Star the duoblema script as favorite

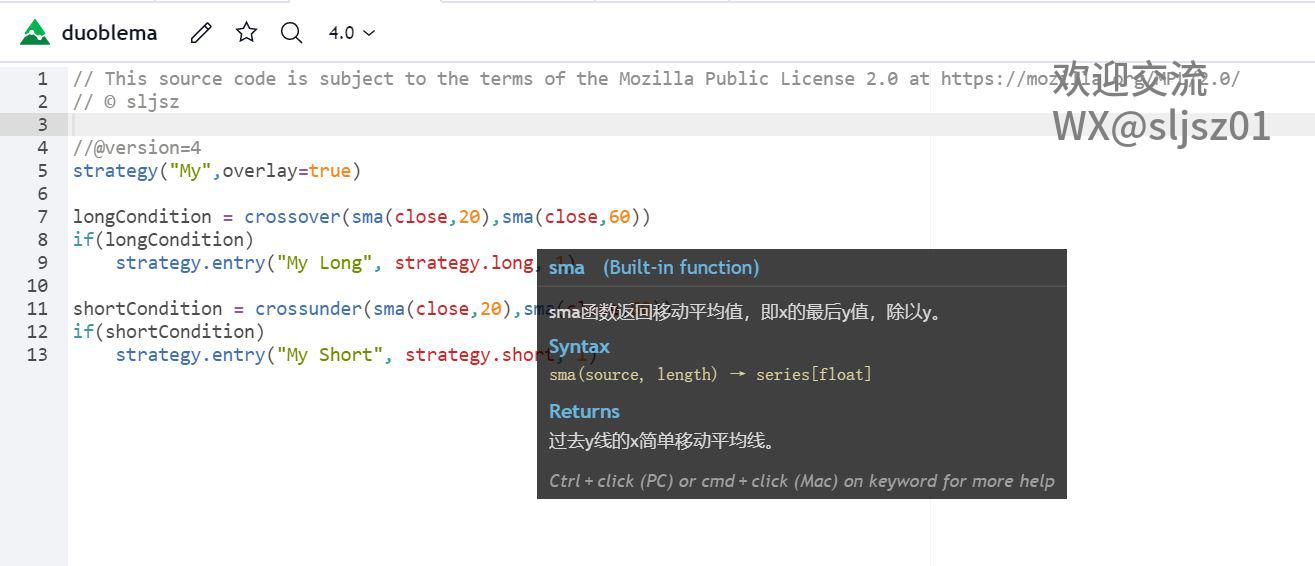pos(246,33)
